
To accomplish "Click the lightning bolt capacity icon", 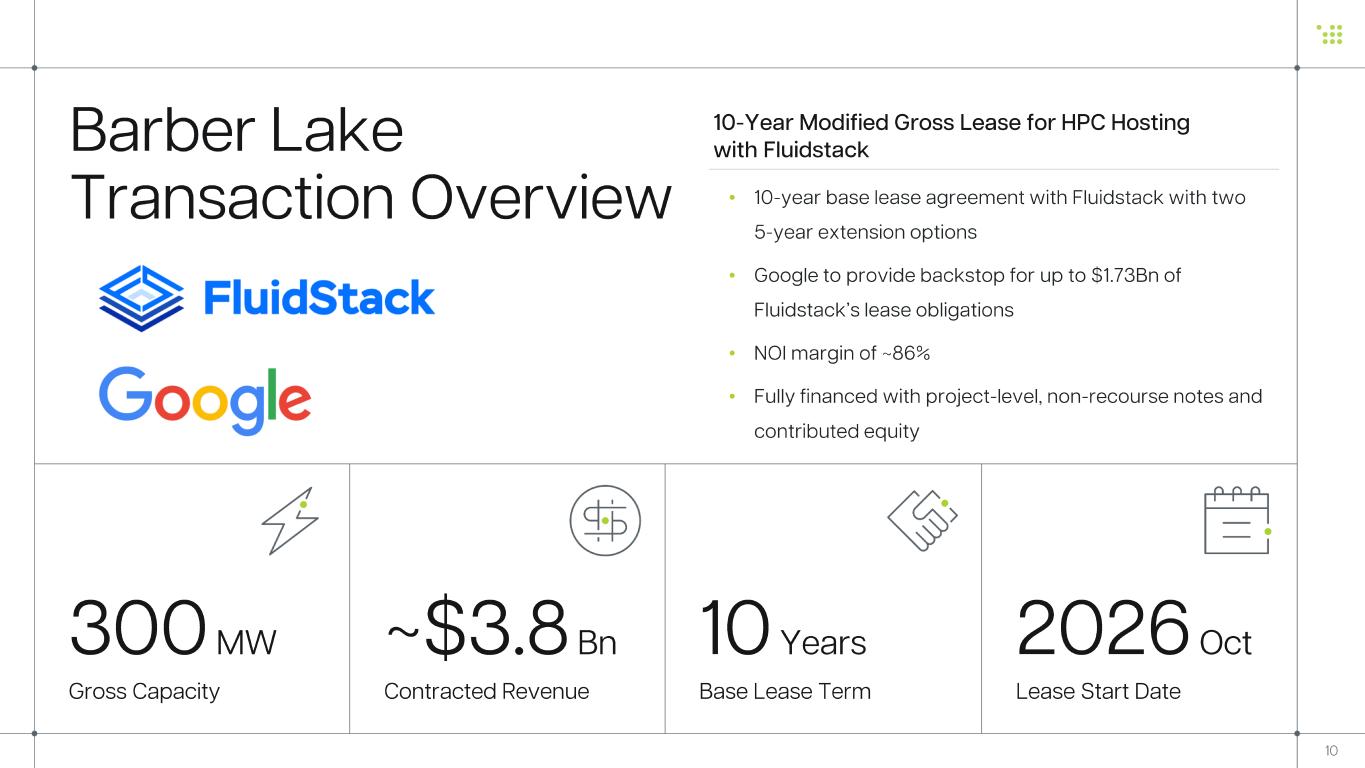I will (290, 520).
